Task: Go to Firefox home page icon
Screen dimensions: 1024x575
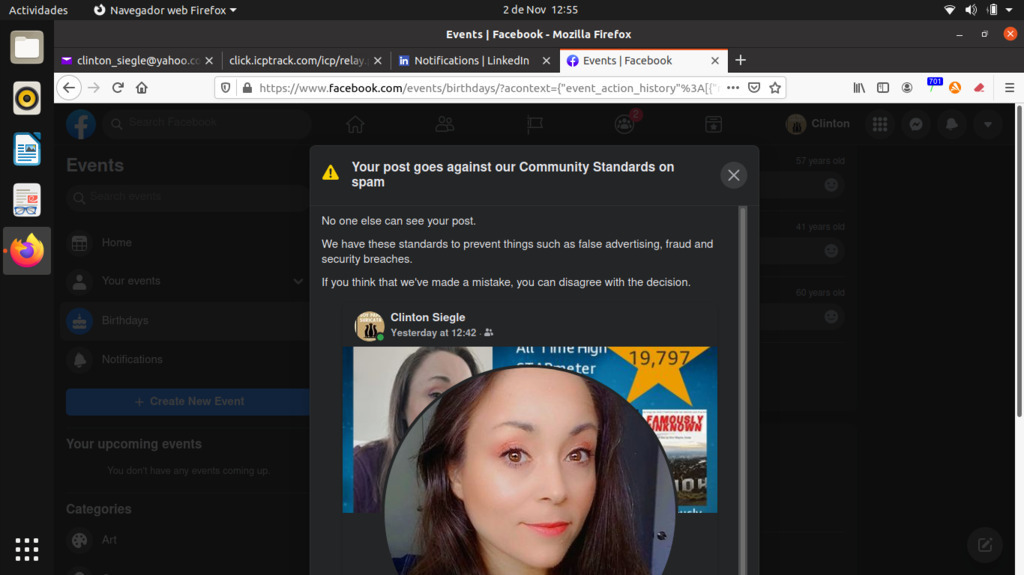Action: 142,88
